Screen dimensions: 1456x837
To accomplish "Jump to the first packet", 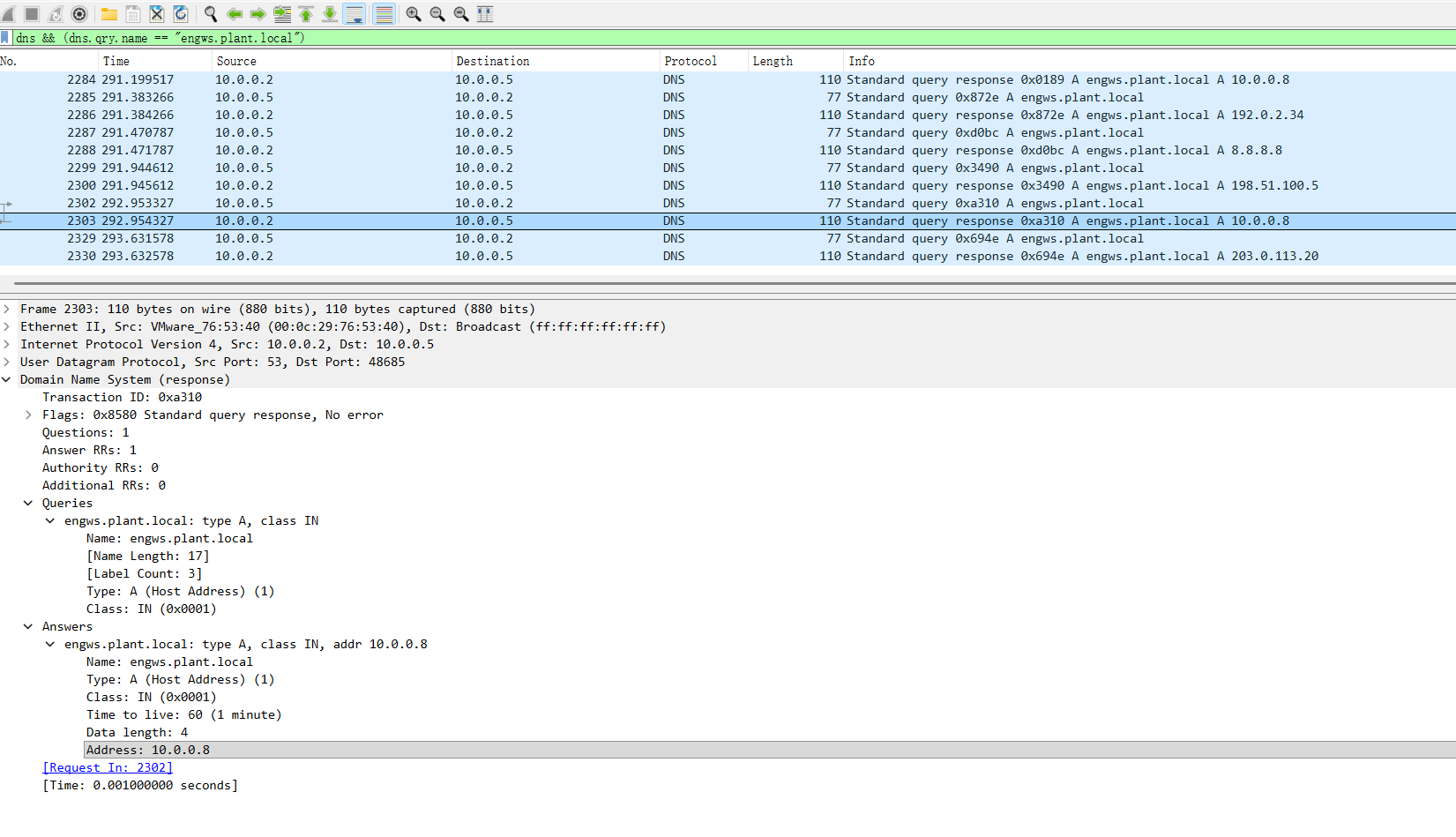I will click(306, 14).
